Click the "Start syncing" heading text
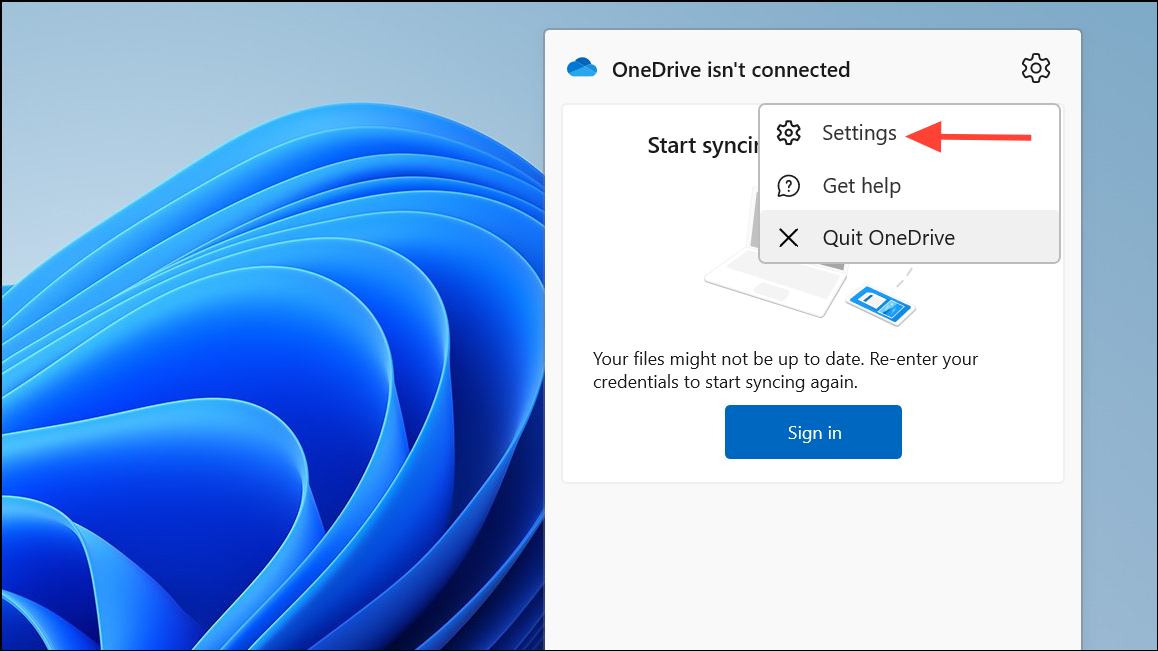1158x651 pixels. 703,146
